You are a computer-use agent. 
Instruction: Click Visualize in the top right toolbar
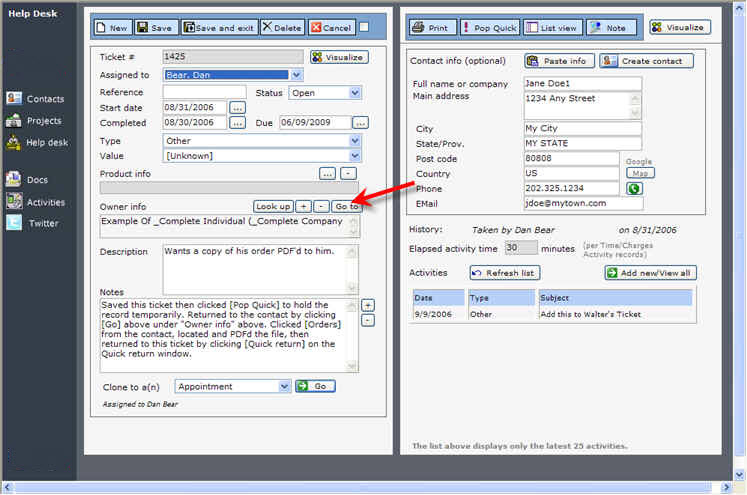pyautogui.click(x=680, y=27)
